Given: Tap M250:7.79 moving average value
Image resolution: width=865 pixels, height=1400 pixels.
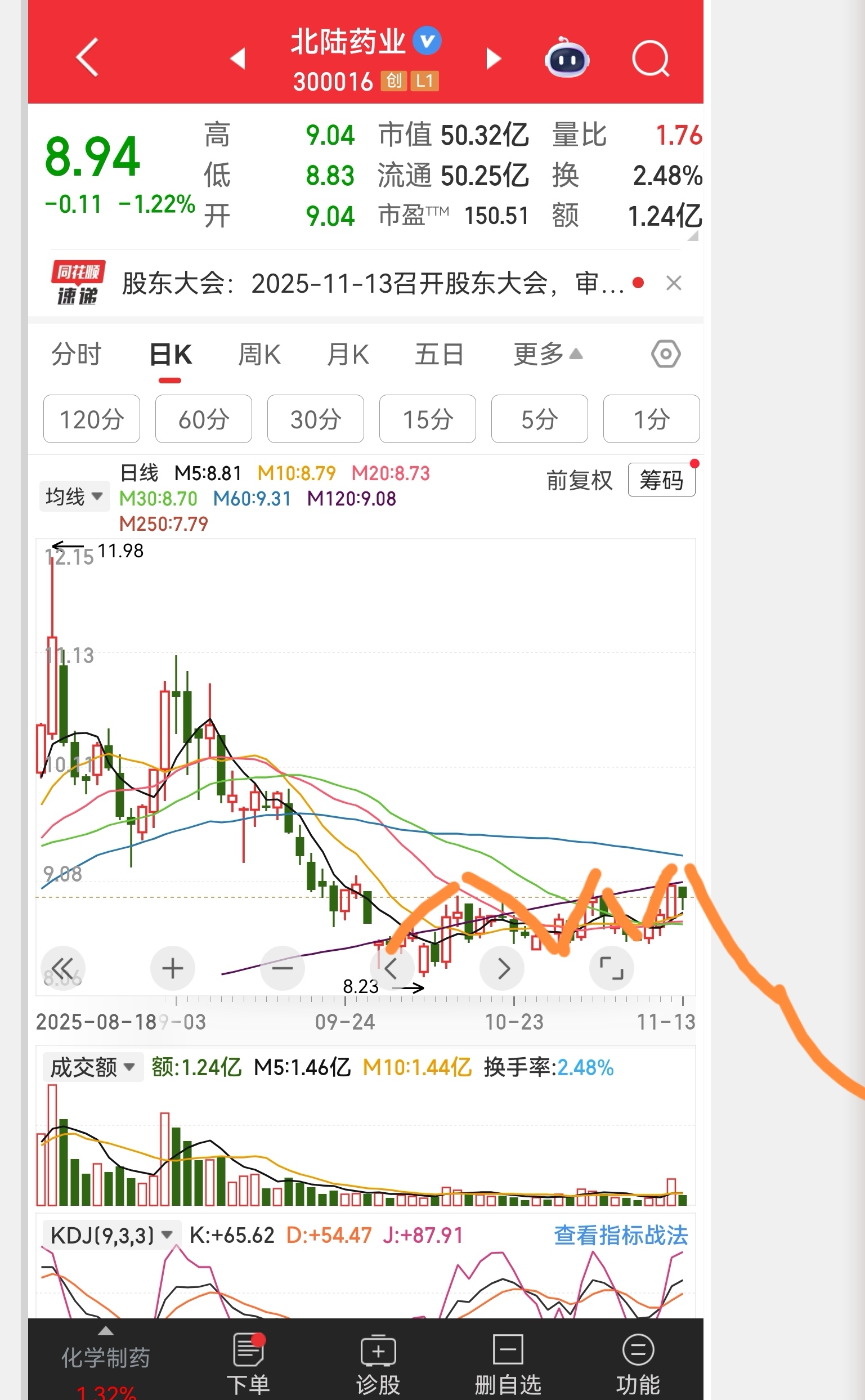Looking at the screenshot, I should tap(164, 524).
